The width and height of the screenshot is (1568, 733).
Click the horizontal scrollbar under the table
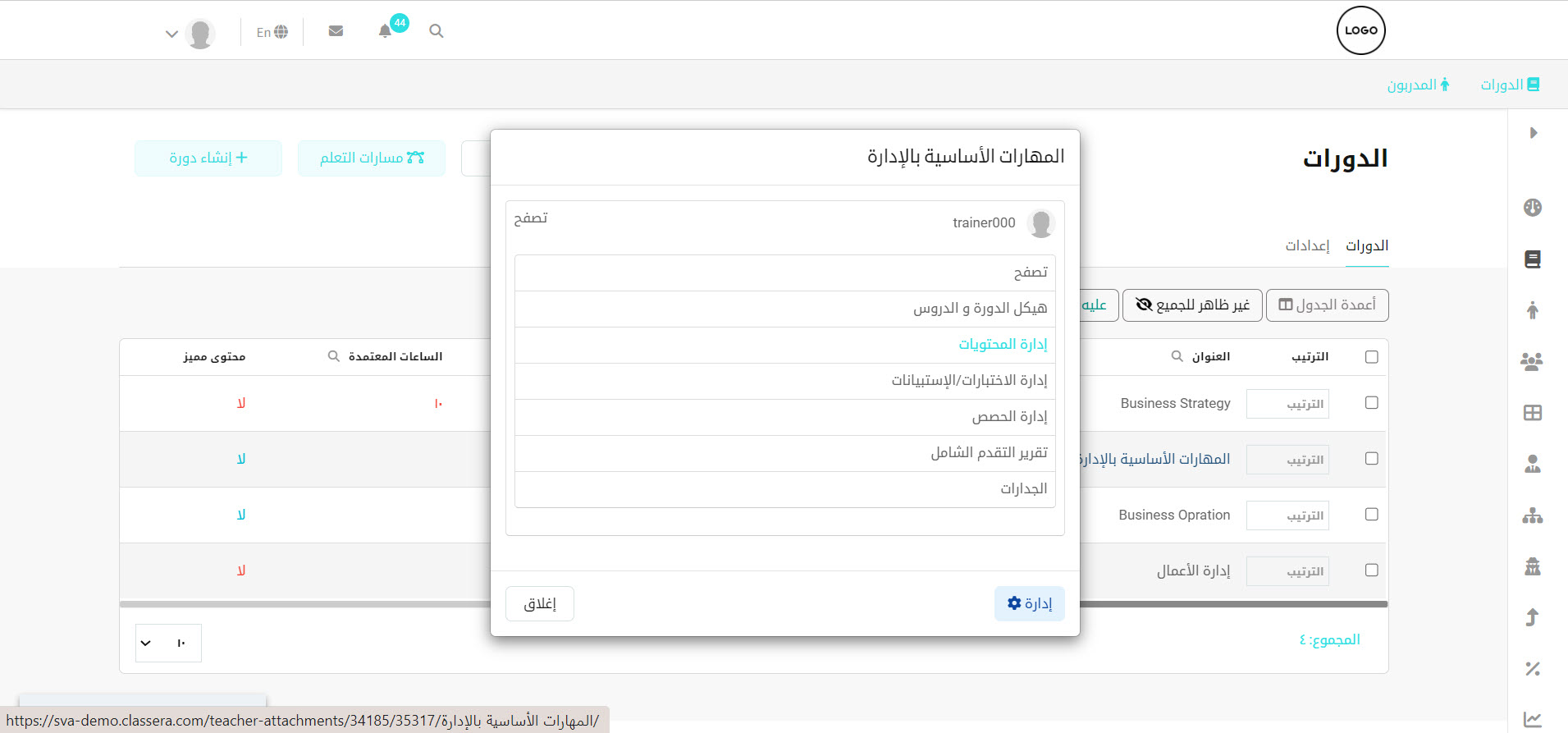[x=1232, y=604]
